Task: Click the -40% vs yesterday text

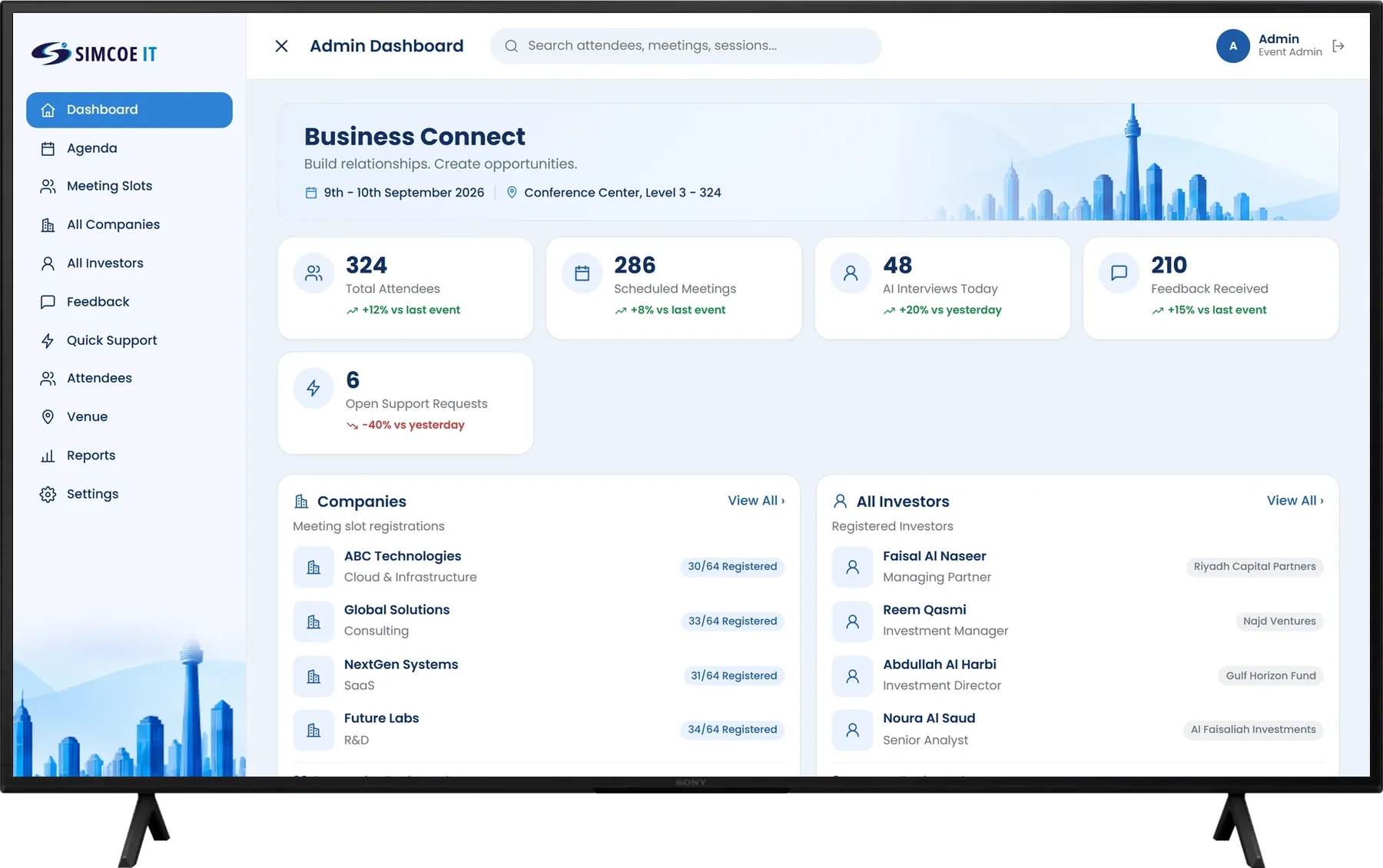Action: pos(413,425)
